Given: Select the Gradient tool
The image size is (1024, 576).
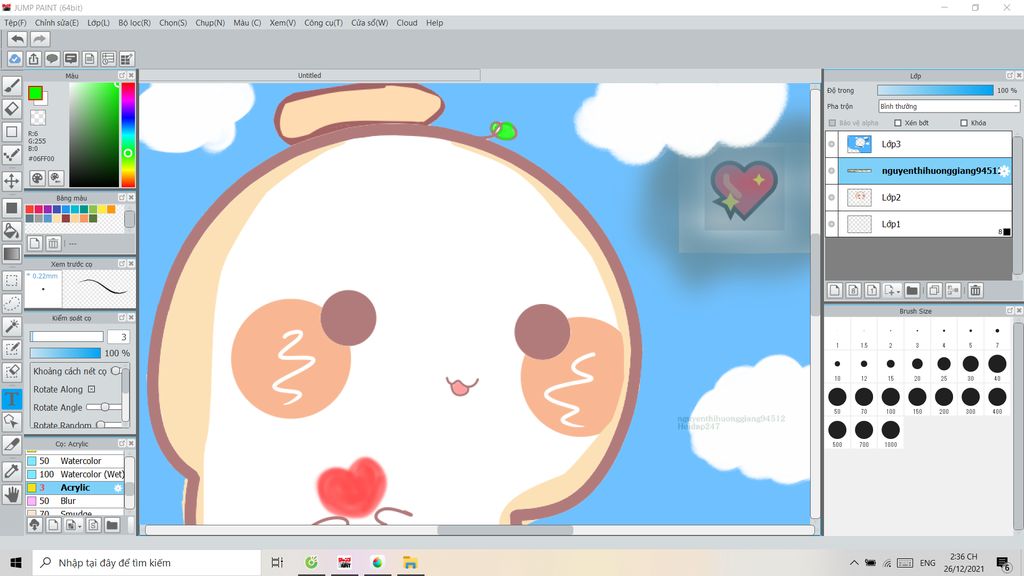Looking at the screenshot, I should [x=12, y=253].
